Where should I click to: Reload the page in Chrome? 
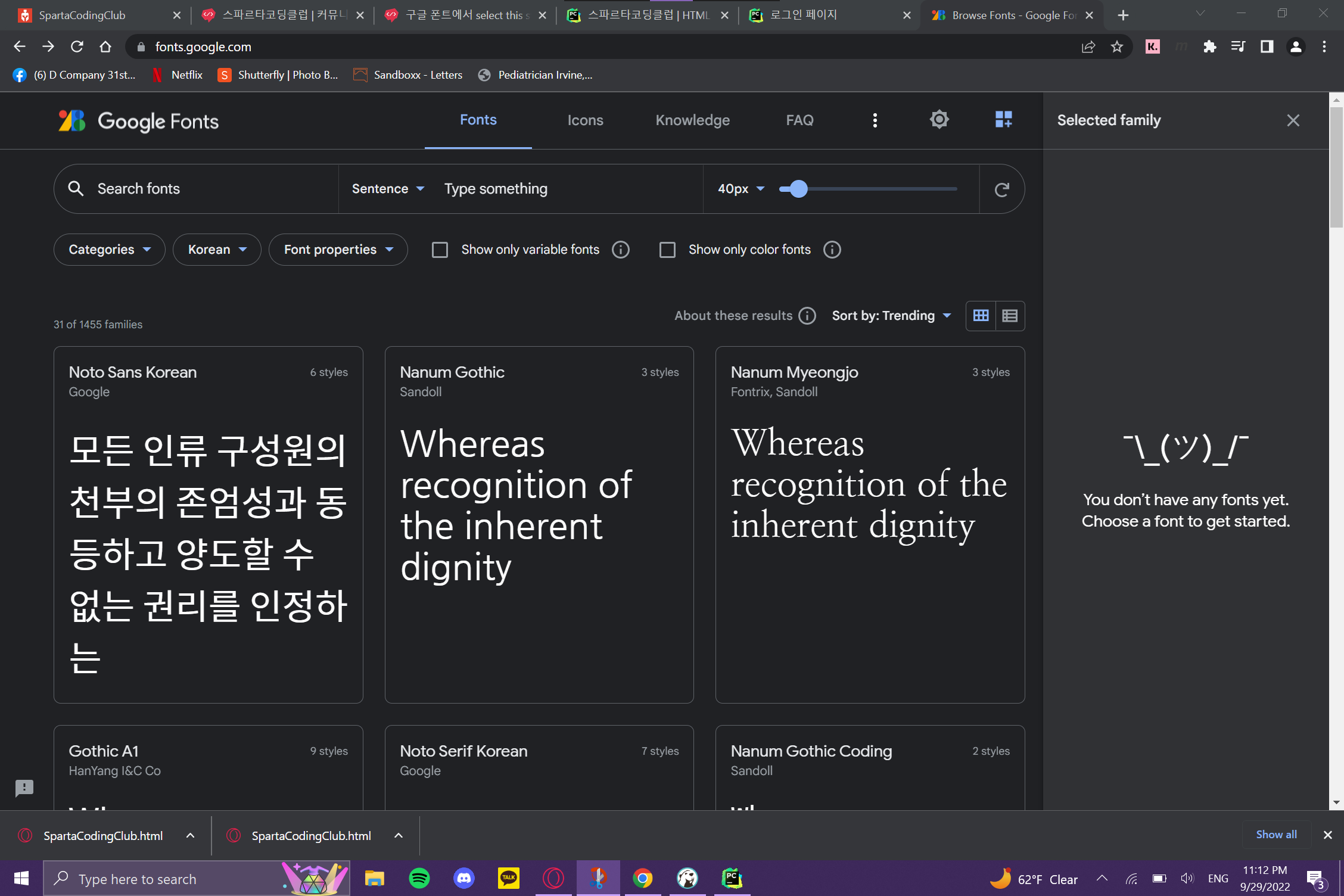77,46
